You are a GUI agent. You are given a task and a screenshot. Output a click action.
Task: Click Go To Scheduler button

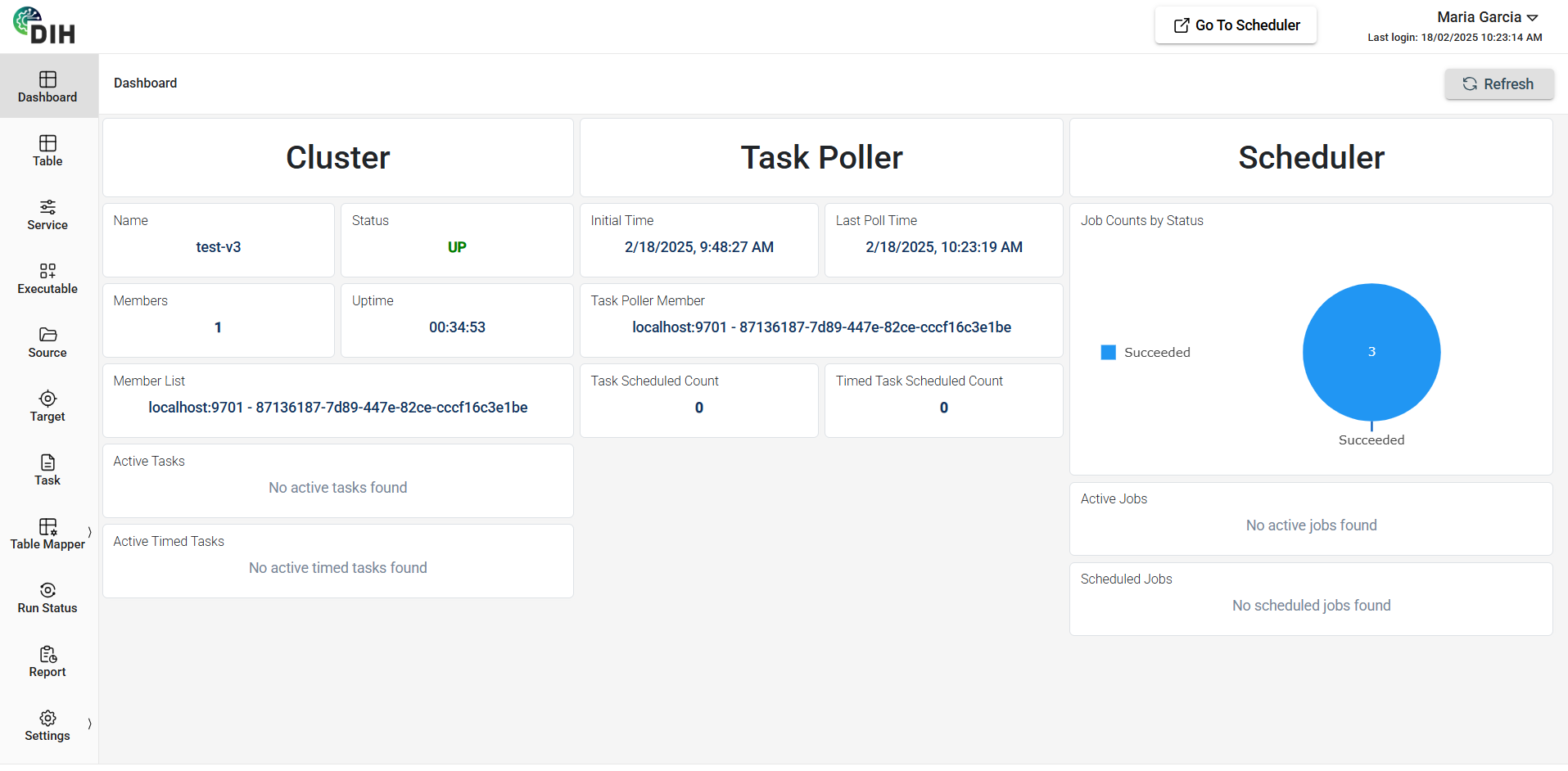(1236, 25)
